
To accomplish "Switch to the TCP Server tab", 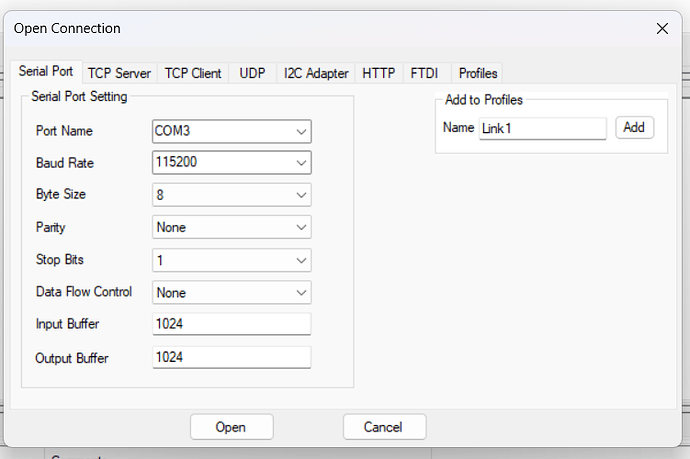I will coord(119,73).
